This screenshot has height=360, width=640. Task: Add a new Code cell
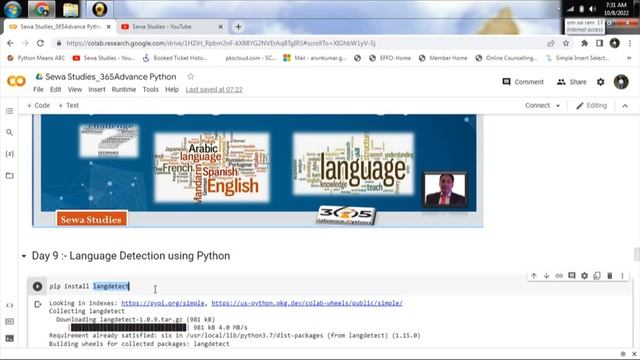(x=38, y=105)
